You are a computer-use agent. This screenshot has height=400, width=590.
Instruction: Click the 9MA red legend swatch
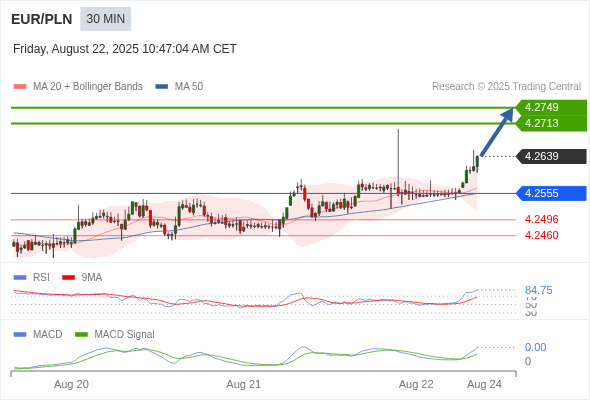tap(68, 278)
